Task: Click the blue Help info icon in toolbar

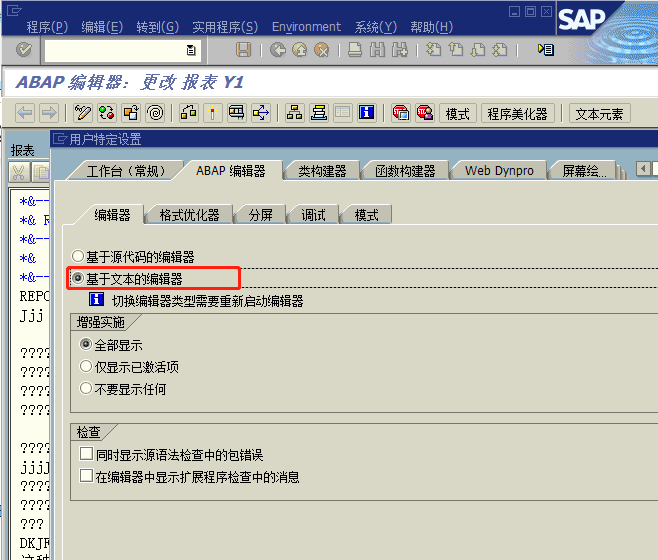Action: tap(367, 113)
